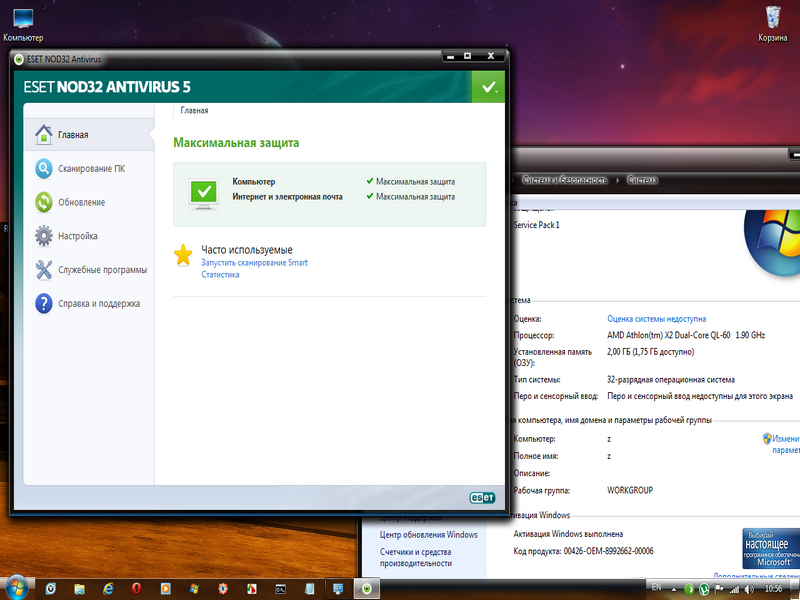Image resolution: width=800 pixels, height=600 pixels.
Task: Click the ESET logo at window bottom
Action: (482, 497)
